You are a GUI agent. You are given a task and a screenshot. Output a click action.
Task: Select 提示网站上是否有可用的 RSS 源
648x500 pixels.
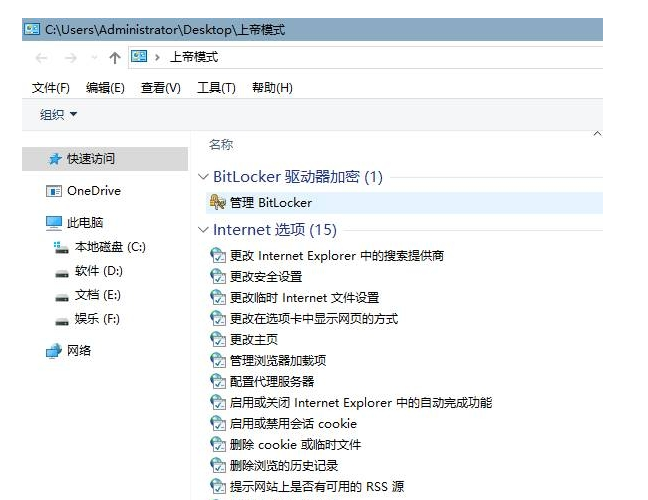317,487
